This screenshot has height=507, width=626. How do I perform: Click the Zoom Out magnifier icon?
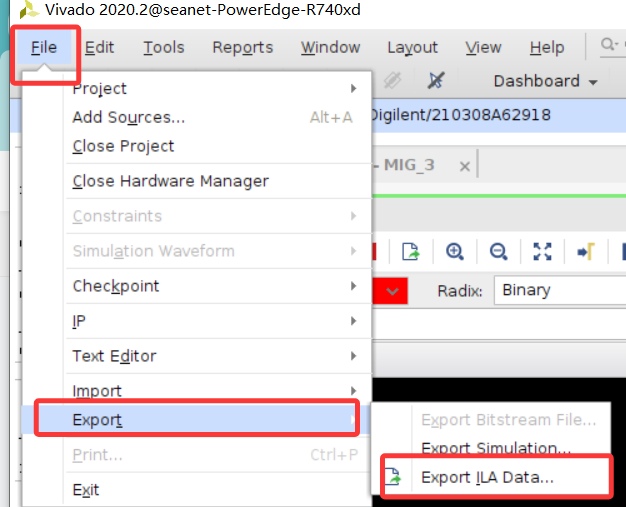point(498,252)
